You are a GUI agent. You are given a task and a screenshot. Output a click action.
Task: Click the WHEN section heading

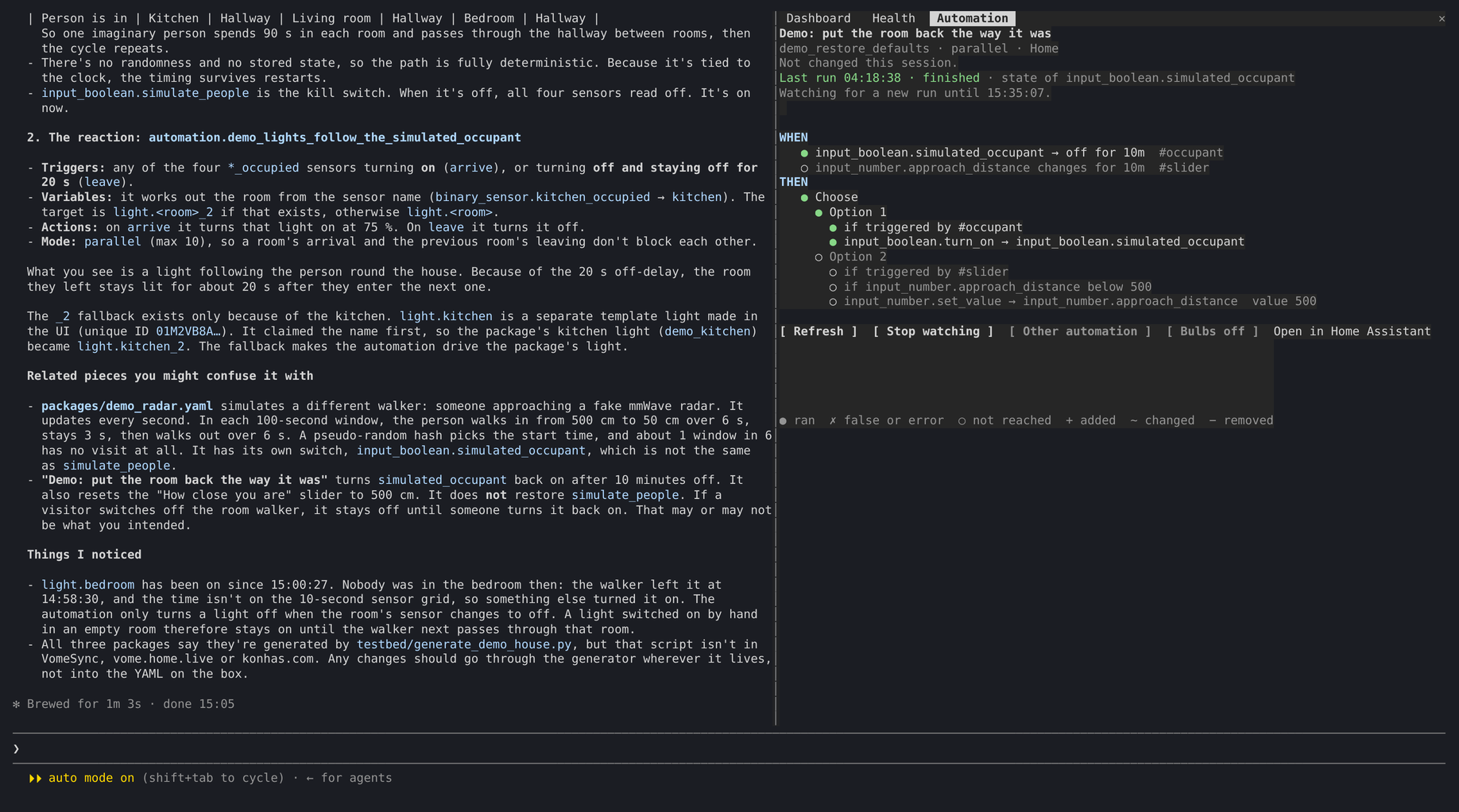[793, 137]
